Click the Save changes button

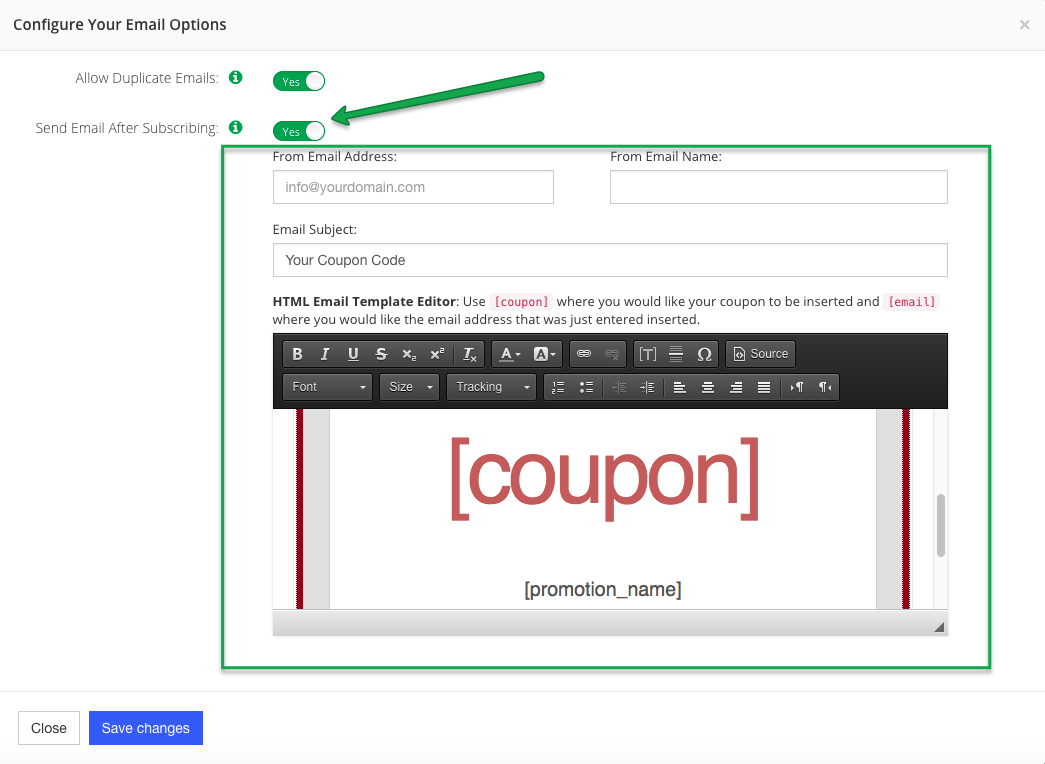click(x=145, y=728)
